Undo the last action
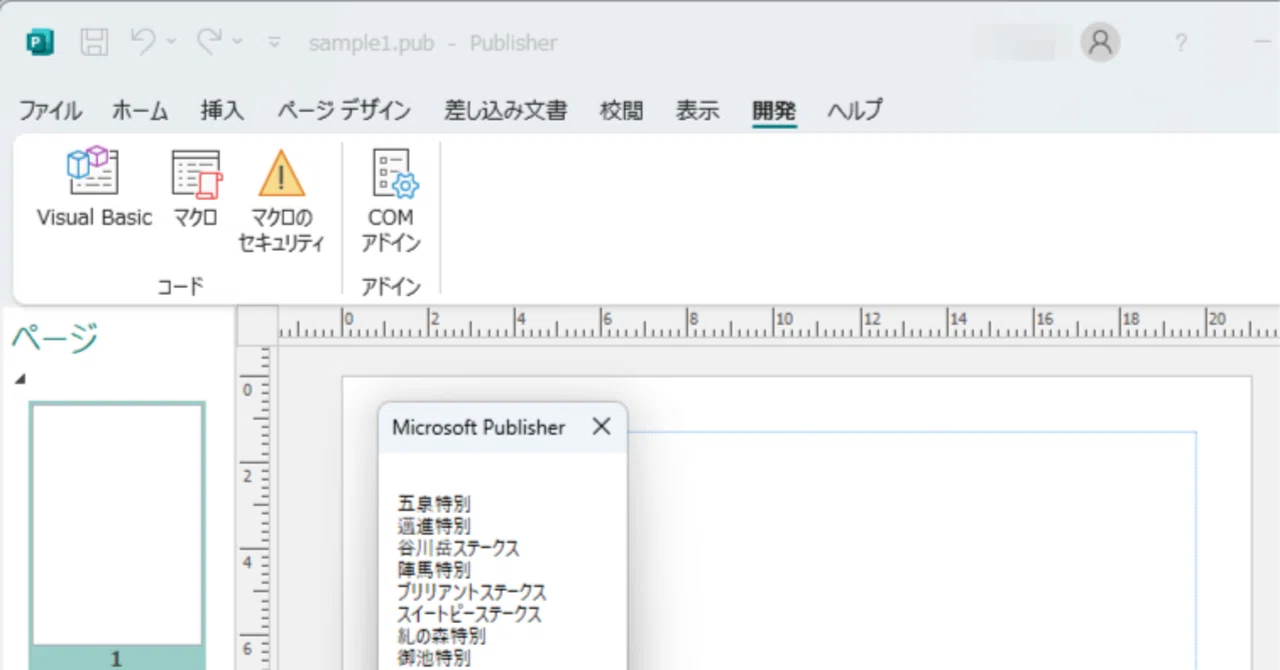The width and height of the screenshot is (1280, 670). tap(143, 41)
